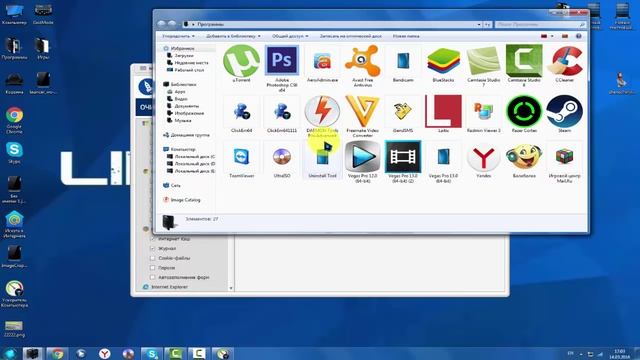Click the address bar refresh button

[x=487, y=24]
